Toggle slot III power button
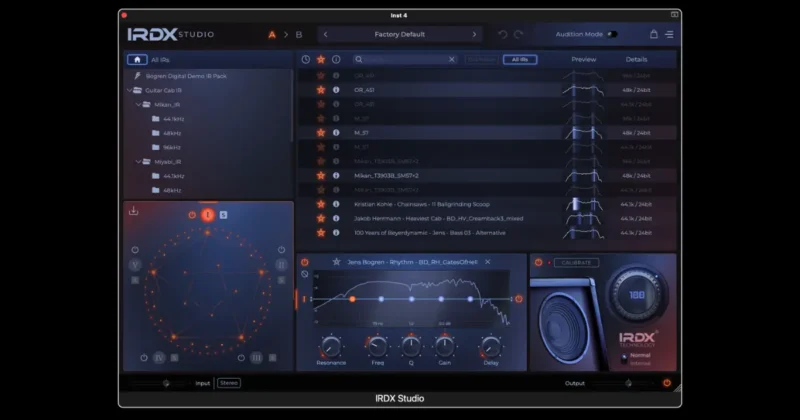This screenshot has height=420, width=800. pyautogui.click(x=241, y=358)
